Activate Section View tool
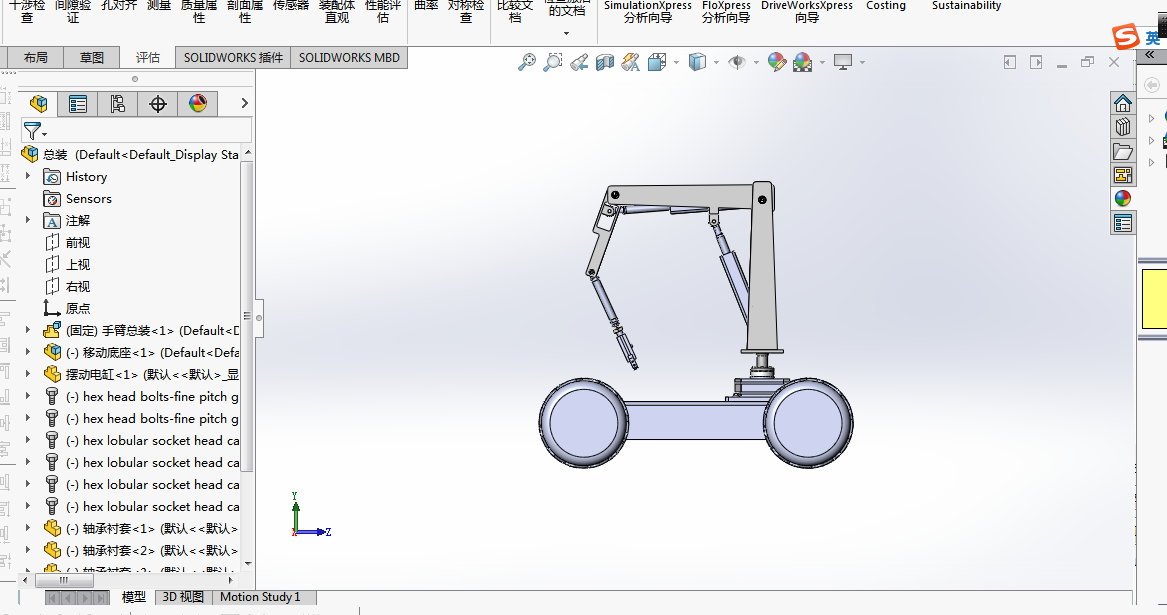Viewport: 1167px width, 615px height. click(x=604, y=63)
